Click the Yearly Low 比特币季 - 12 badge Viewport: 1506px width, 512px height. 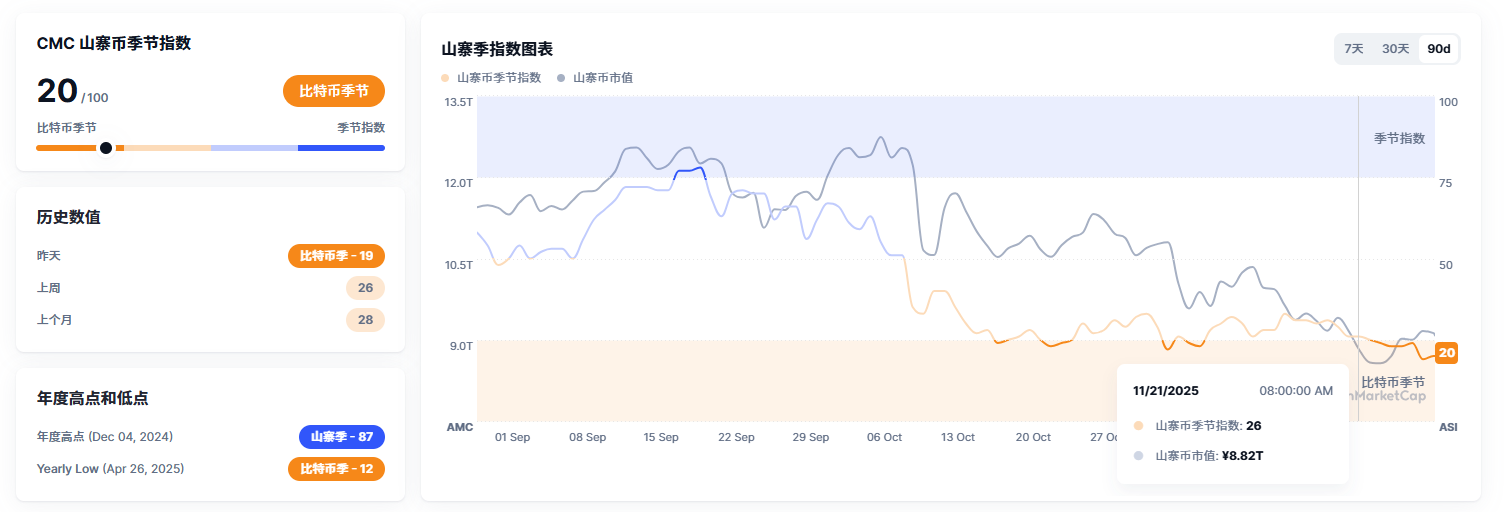(x=336, y=469)
